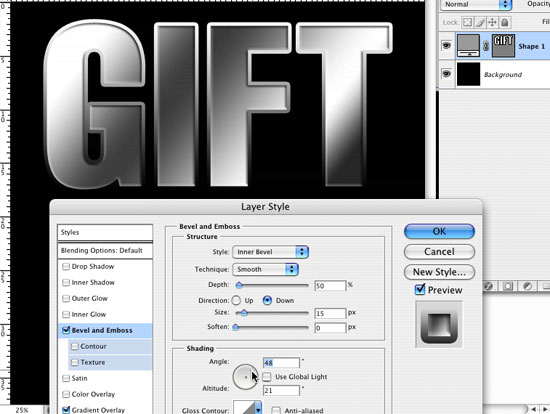The height and width of the screenshot is (414, 550).
Task: Click the add layer mask icon in Layers panel
Action: (x=508, y=286)
